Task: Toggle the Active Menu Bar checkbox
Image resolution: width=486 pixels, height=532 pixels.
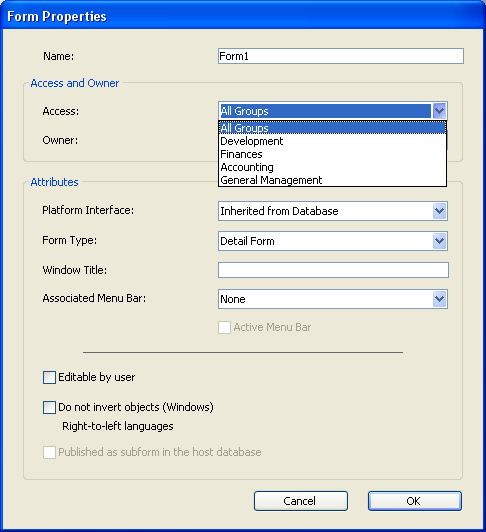Action: pos(224,327)
